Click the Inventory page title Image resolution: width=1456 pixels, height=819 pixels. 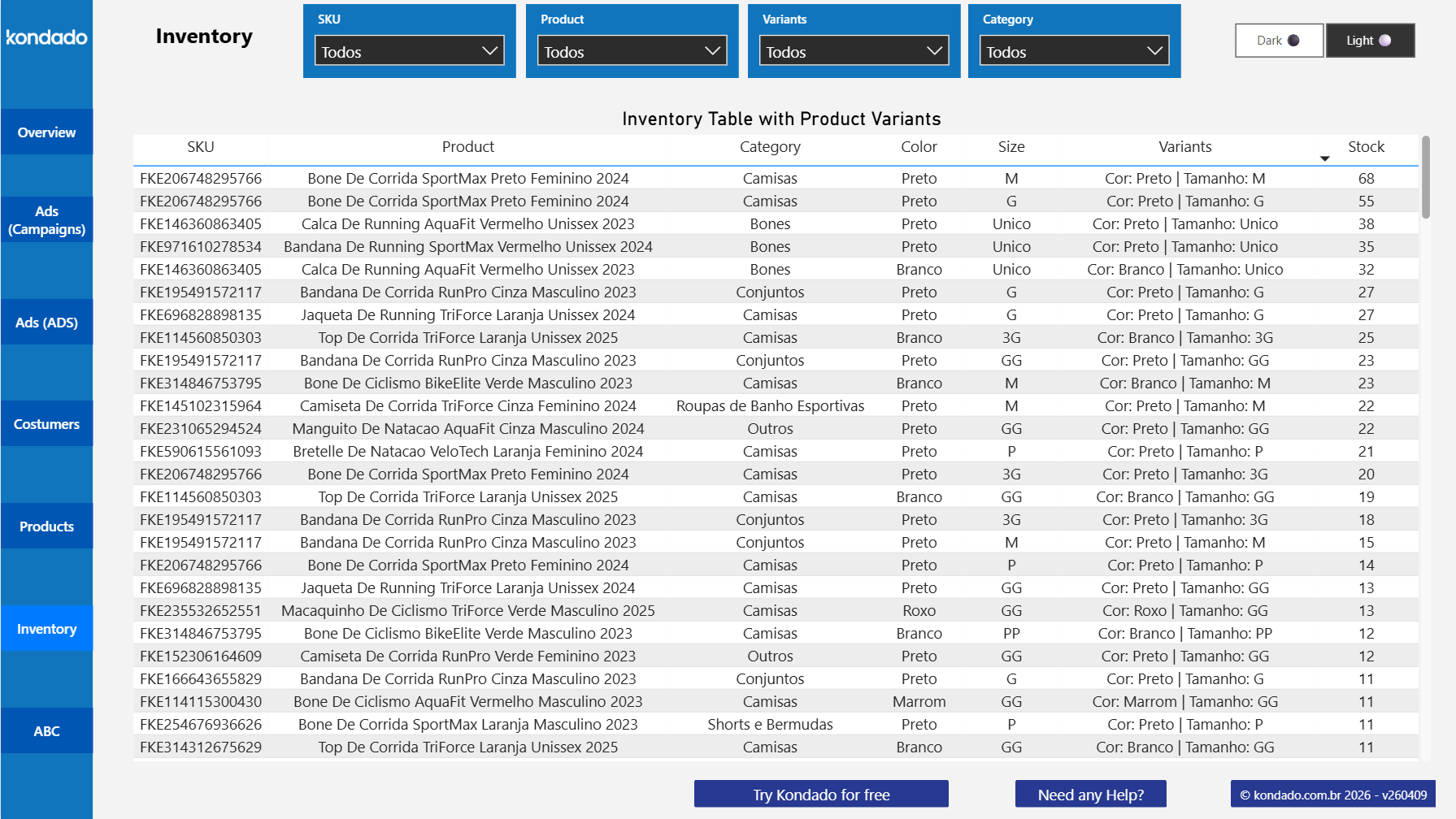pos(204,36)
